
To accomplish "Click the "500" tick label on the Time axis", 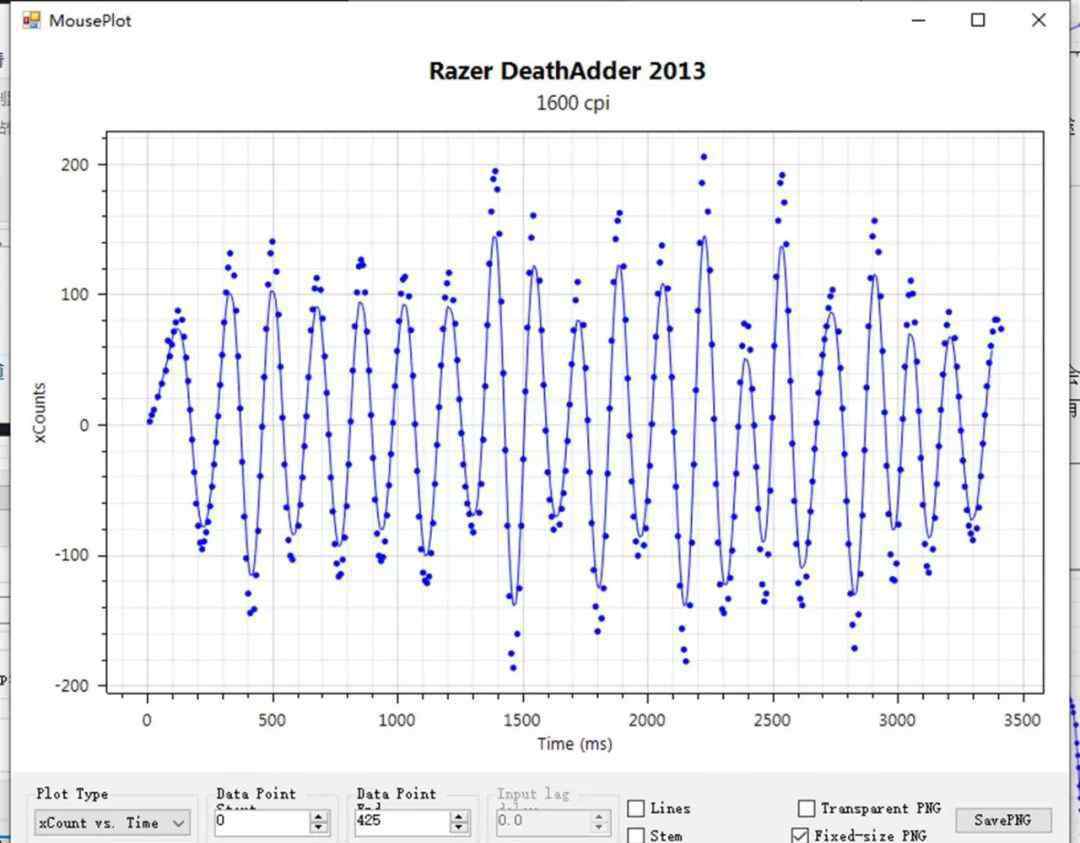I will click(272, 720).
